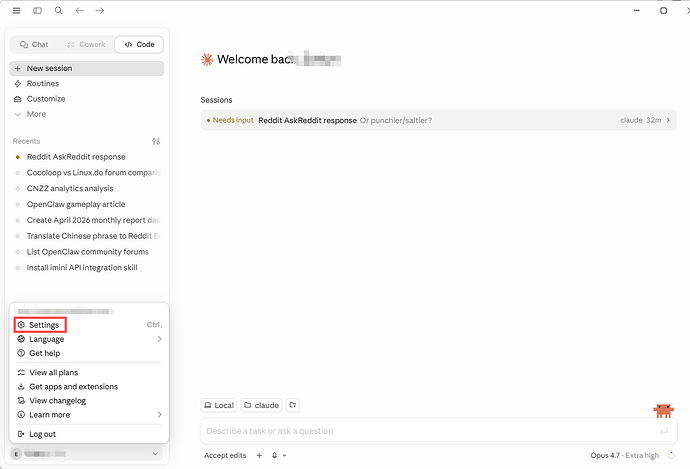Image resolution: width=690 pixels, height=469 pixels.
Task: Click the add-folder icon beside claude
Action: coord(293,405)
